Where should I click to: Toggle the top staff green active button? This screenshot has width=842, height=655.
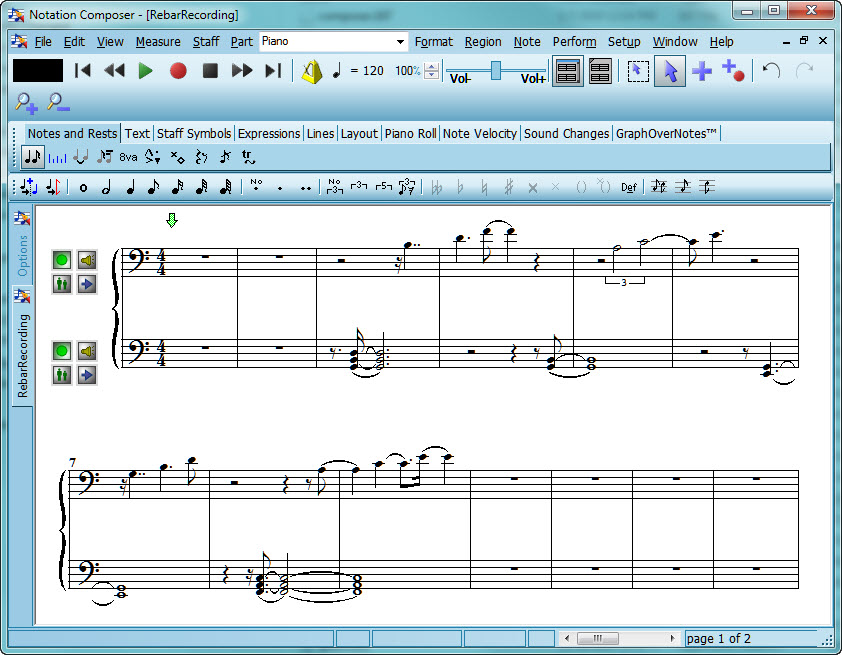click(62, 260)
